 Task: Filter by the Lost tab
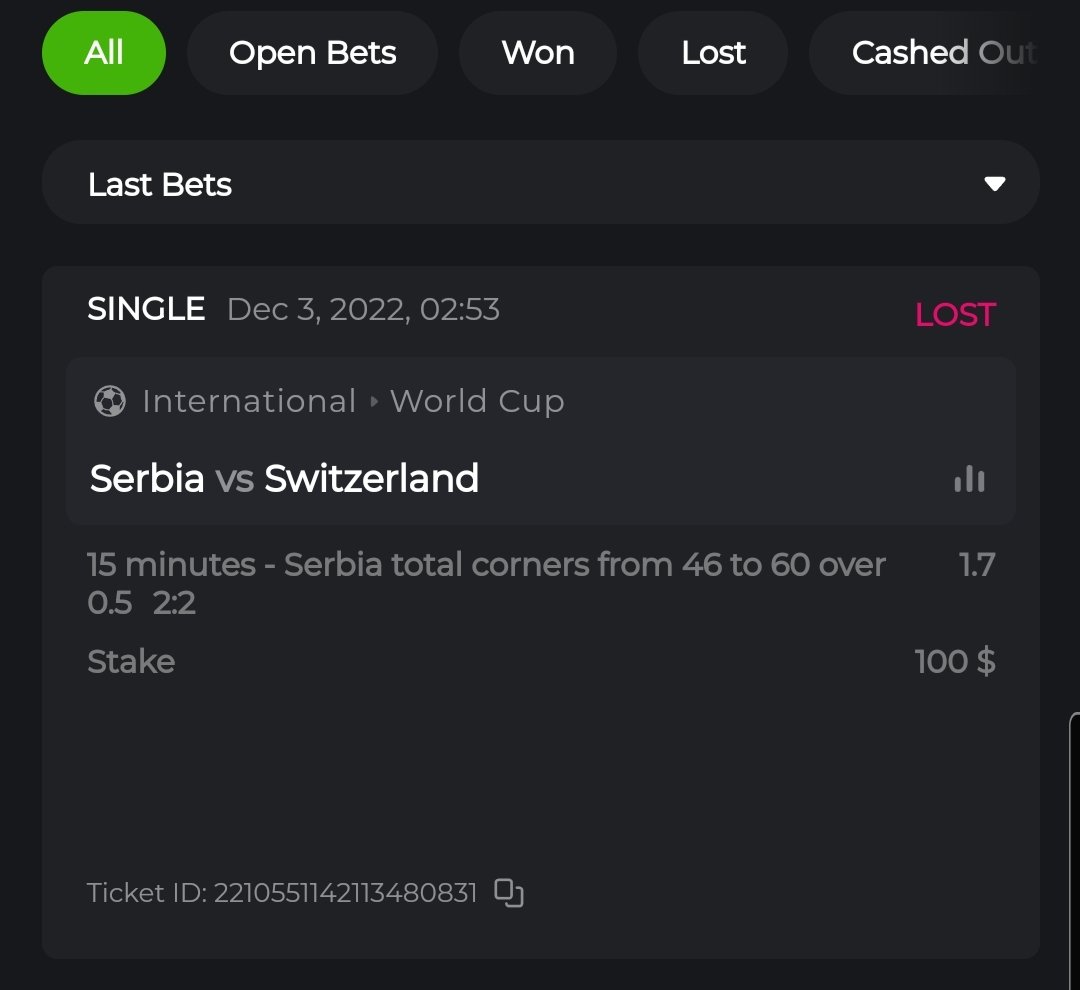(713, 53)
